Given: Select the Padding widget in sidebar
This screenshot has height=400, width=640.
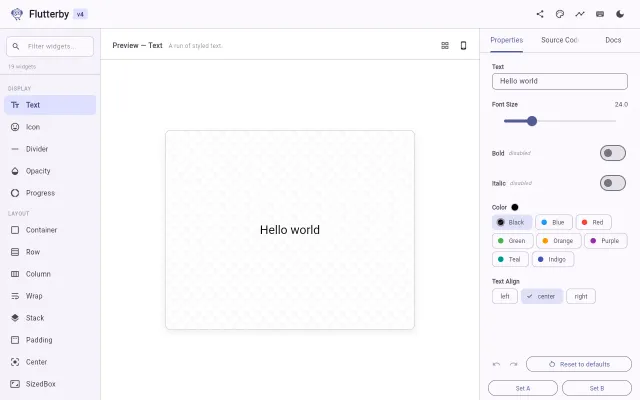Looking at the screenshot, I should [50, 340].
